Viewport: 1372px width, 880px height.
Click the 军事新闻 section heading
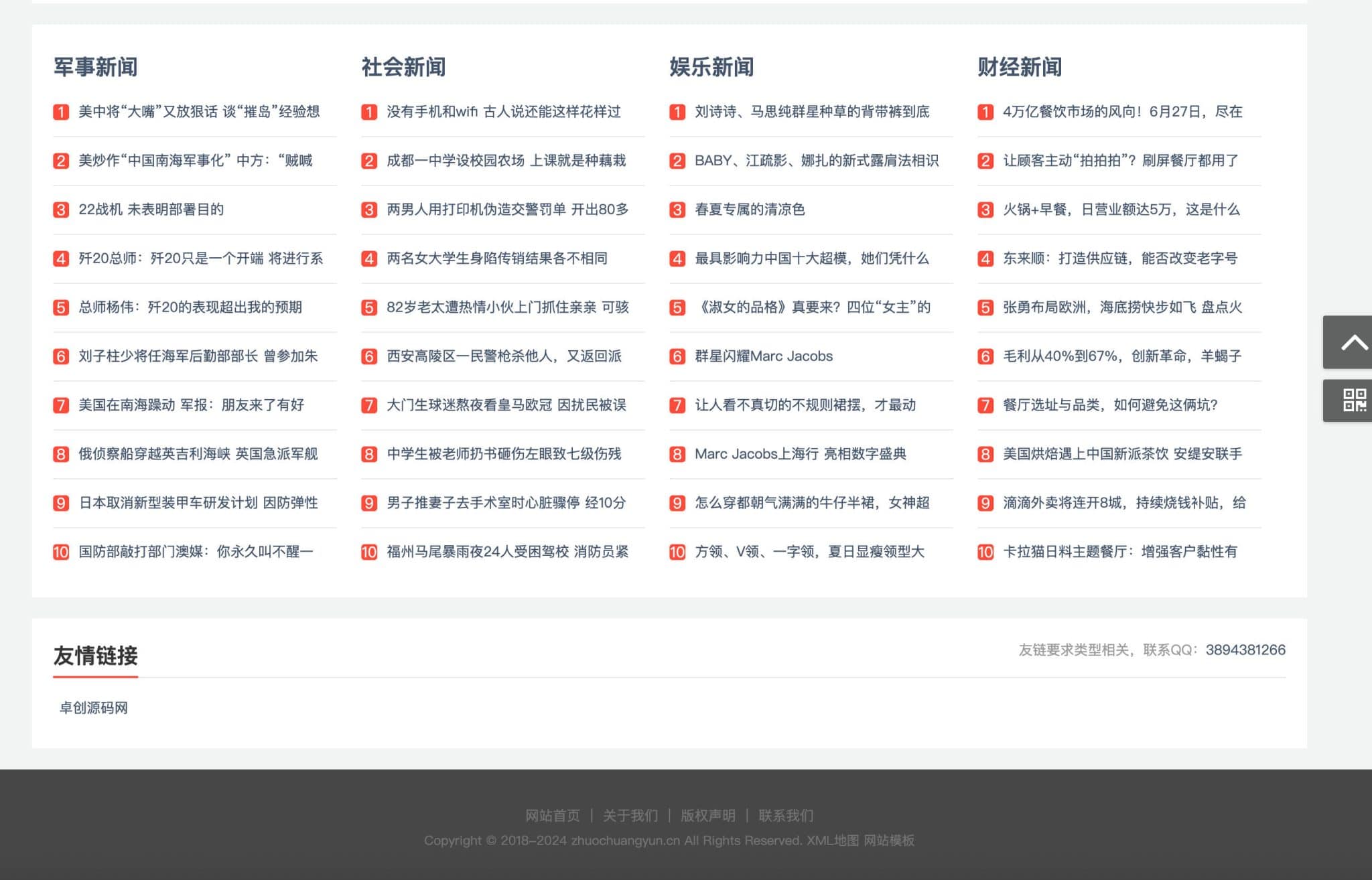point(96,67)
